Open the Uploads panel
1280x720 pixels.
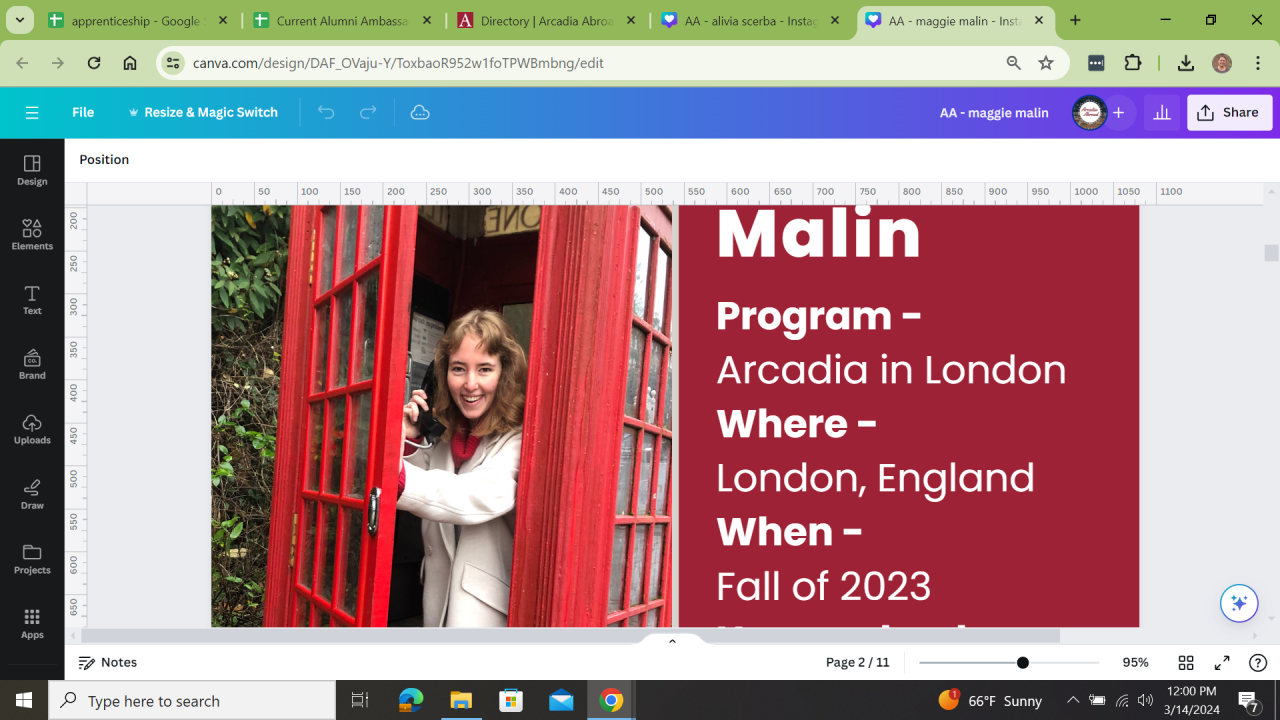(x=32, y=429)
